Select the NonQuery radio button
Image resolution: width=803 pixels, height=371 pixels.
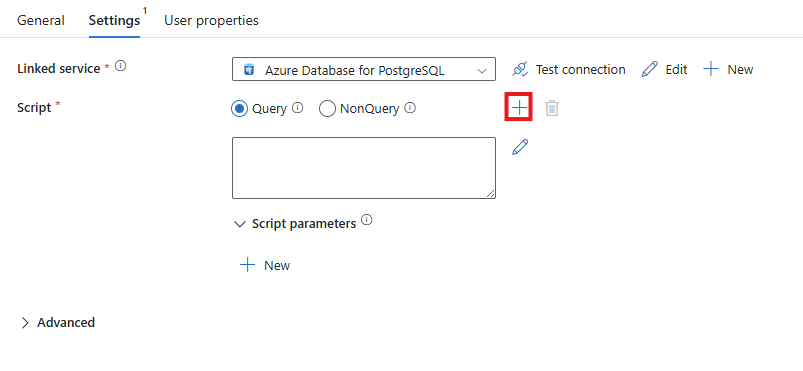[x=327, y=109]
